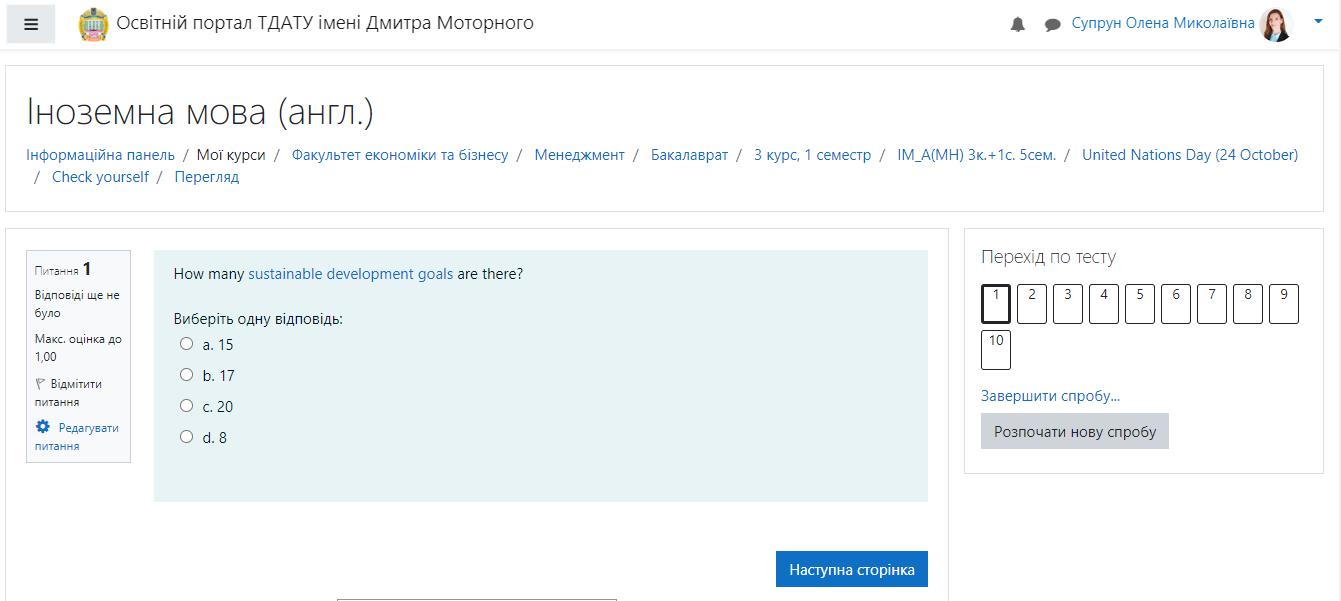Open United Nations Day (24 October) breadcrumb

[x=1190, y=155]
